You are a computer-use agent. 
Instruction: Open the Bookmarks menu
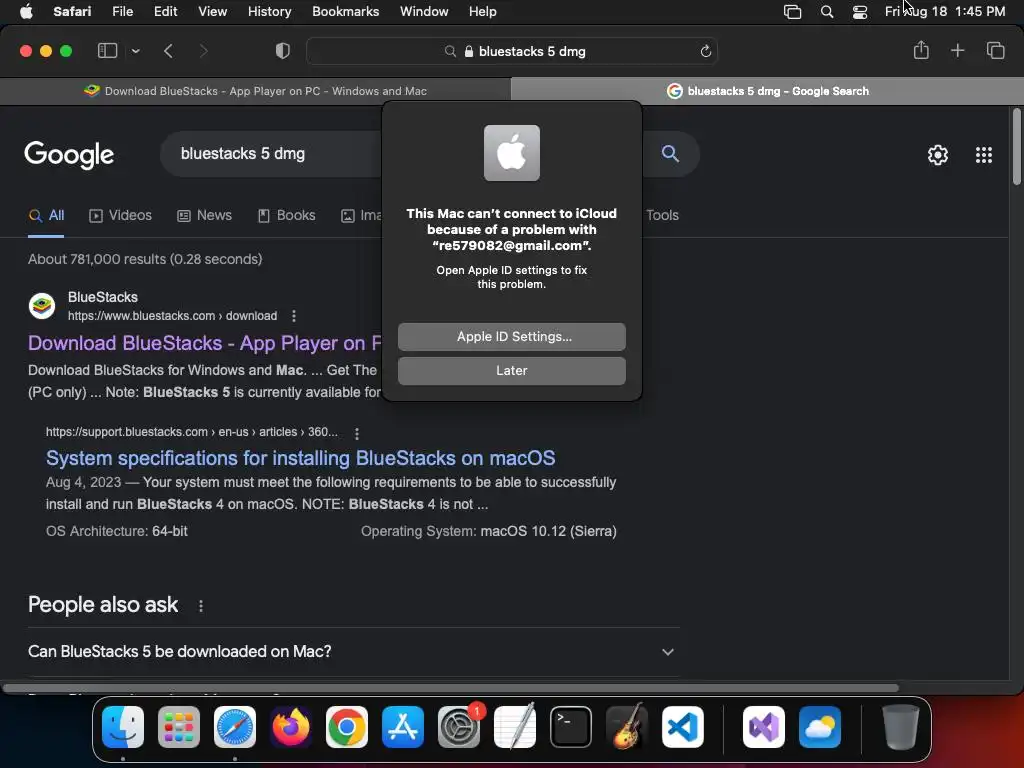(345, 11)
